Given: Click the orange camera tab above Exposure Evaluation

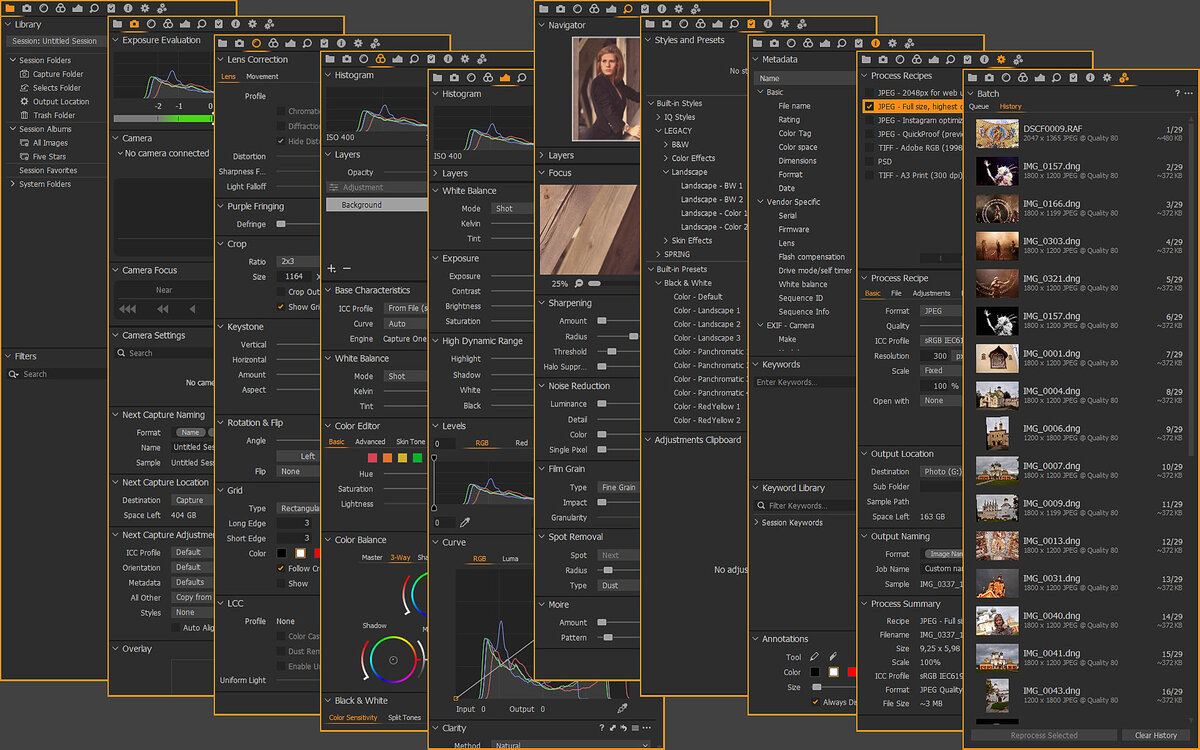Looking at the screenshot, I should tap(134, 24).
